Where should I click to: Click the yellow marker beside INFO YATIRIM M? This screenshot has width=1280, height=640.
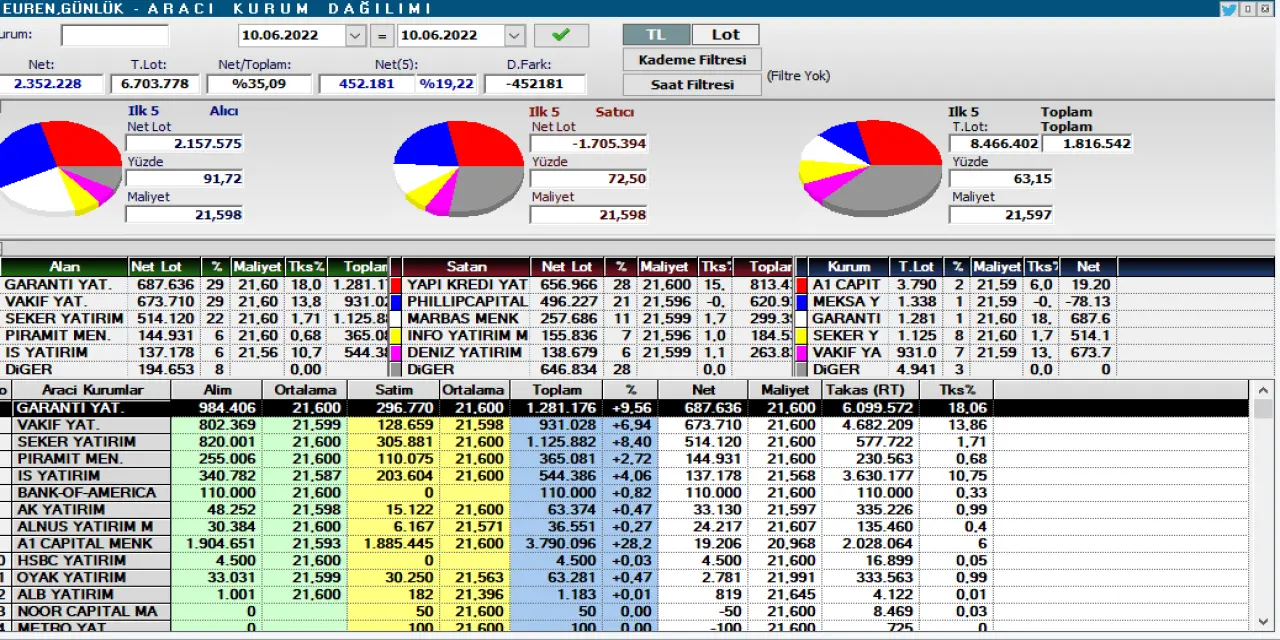point(396,335)
